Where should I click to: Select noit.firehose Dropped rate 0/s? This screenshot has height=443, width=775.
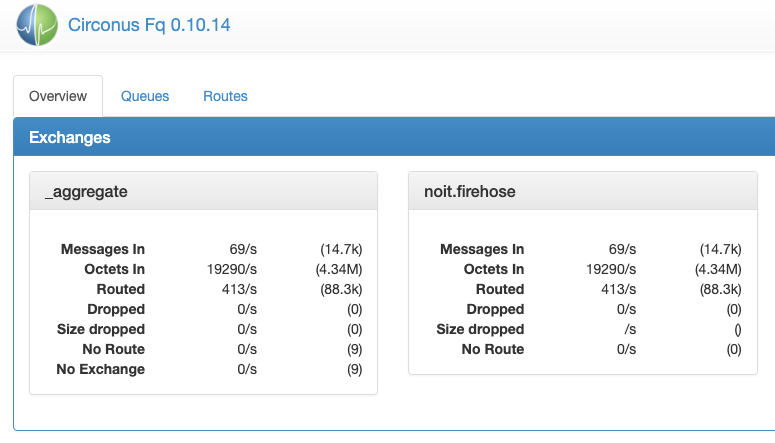[x=626, y=309]
